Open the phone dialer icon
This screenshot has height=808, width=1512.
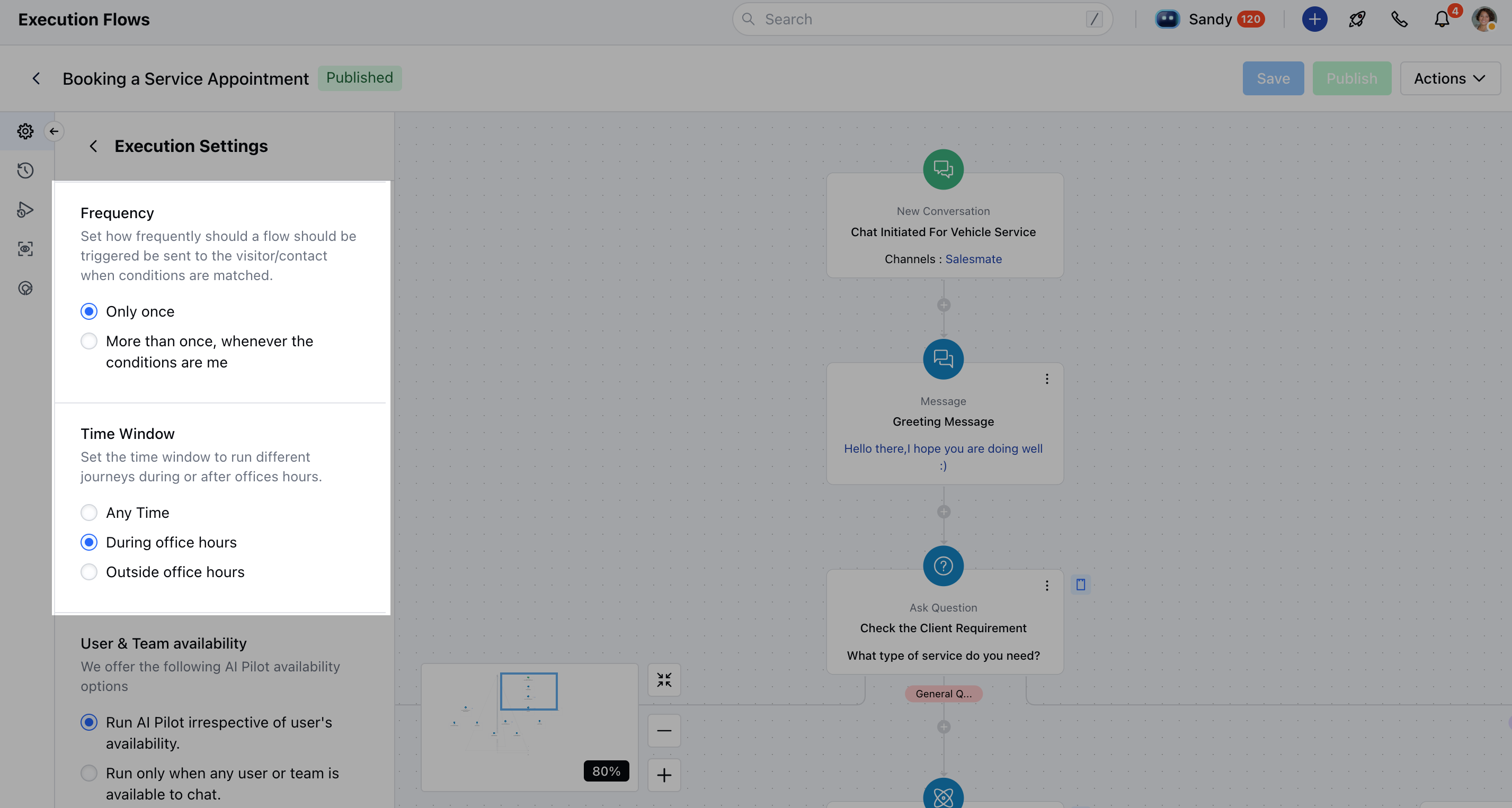tap(1399, 20)
